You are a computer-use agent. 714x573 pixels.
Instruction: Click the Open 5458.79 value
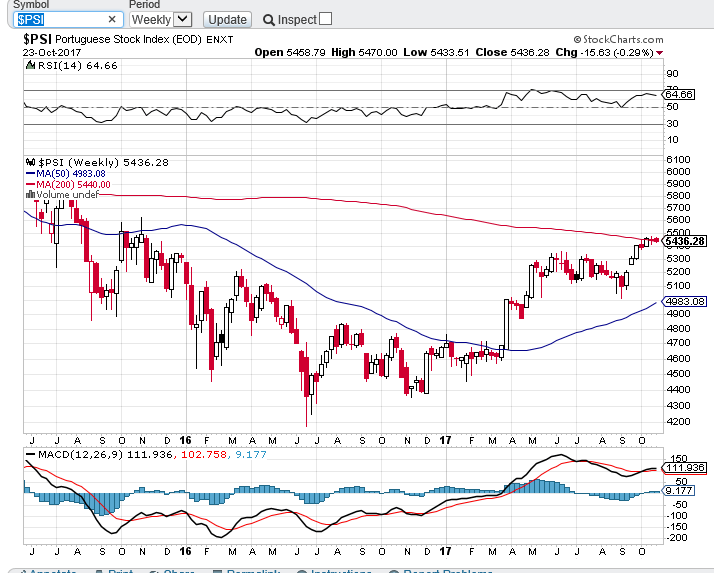click(290, 52)
